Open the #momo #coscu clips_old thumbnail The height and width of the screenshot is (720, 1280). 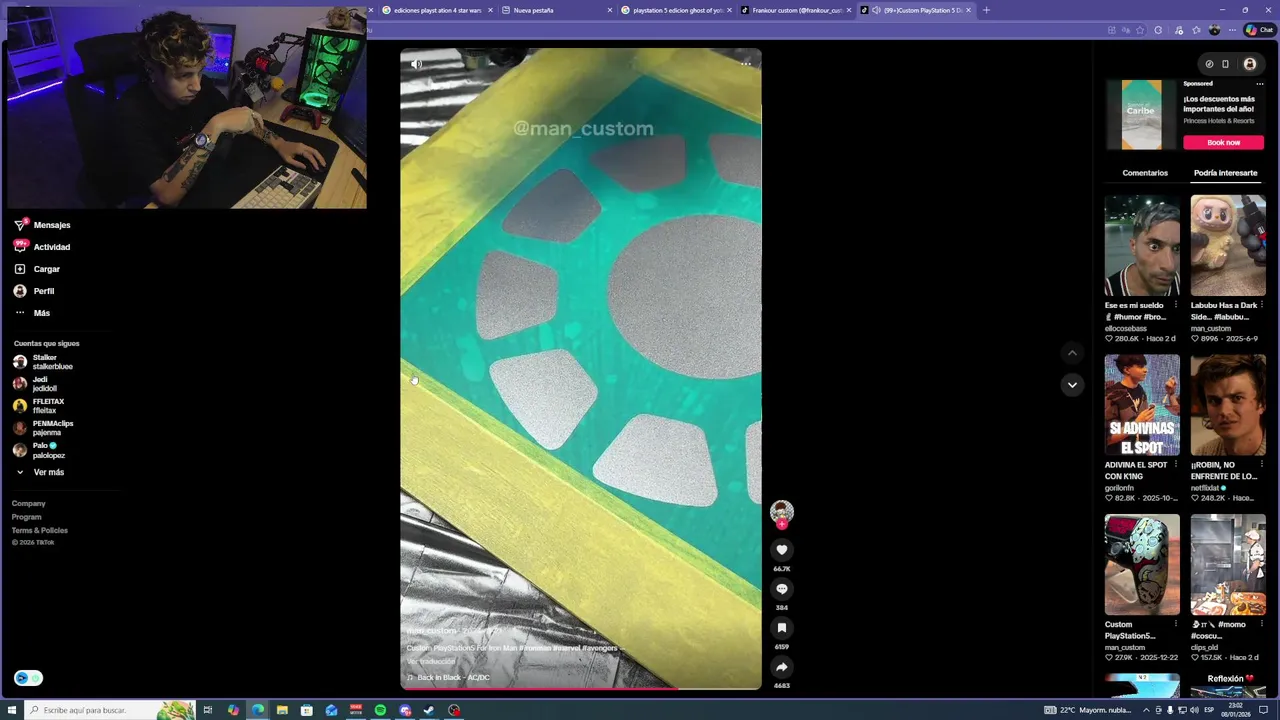point(1228,565)
